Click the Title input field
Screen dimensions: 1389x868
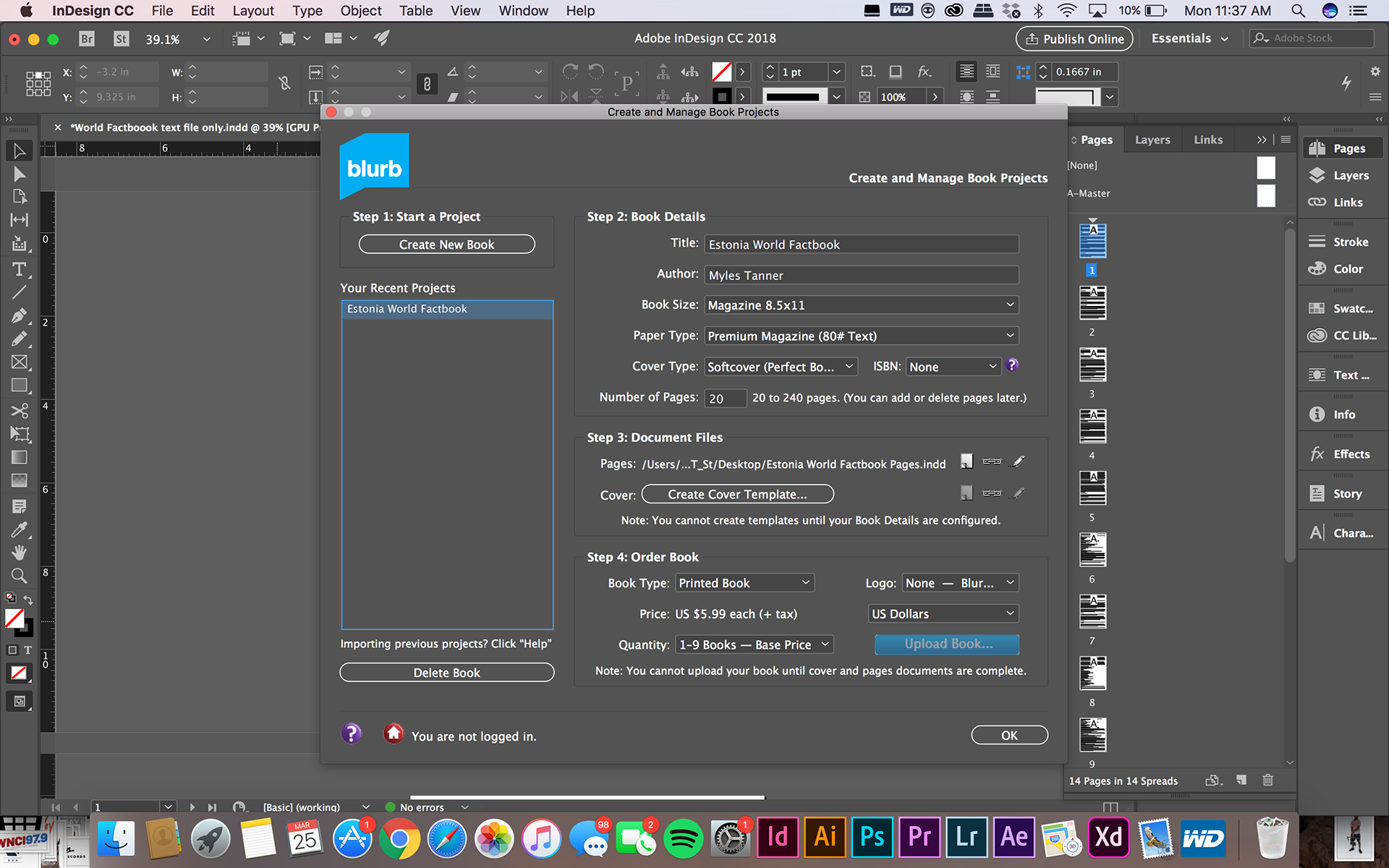click(x=862, y=244)
